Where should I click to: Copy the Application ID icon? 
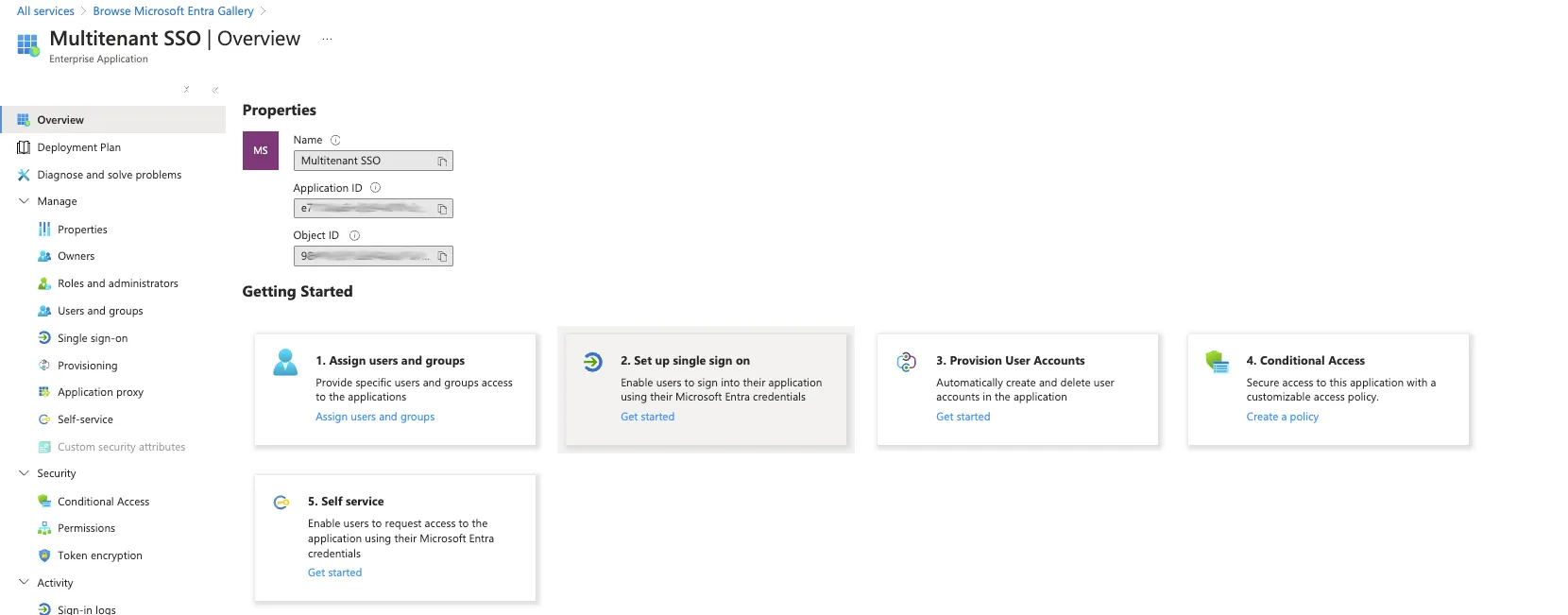442,209
